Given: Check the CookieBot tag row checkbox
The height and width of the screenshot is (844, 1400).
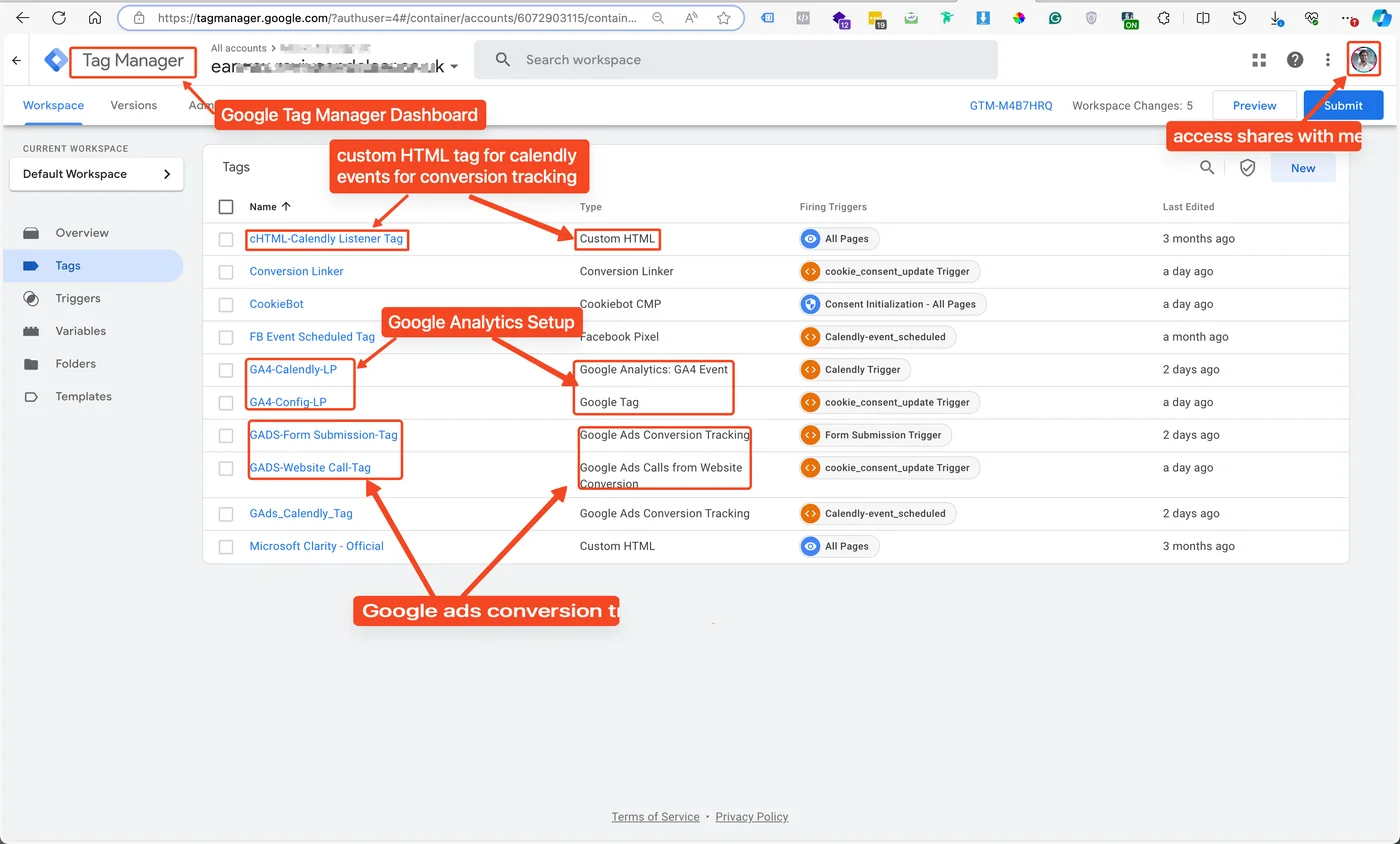Looking at the screenshot, I should (x=226, y=304).
